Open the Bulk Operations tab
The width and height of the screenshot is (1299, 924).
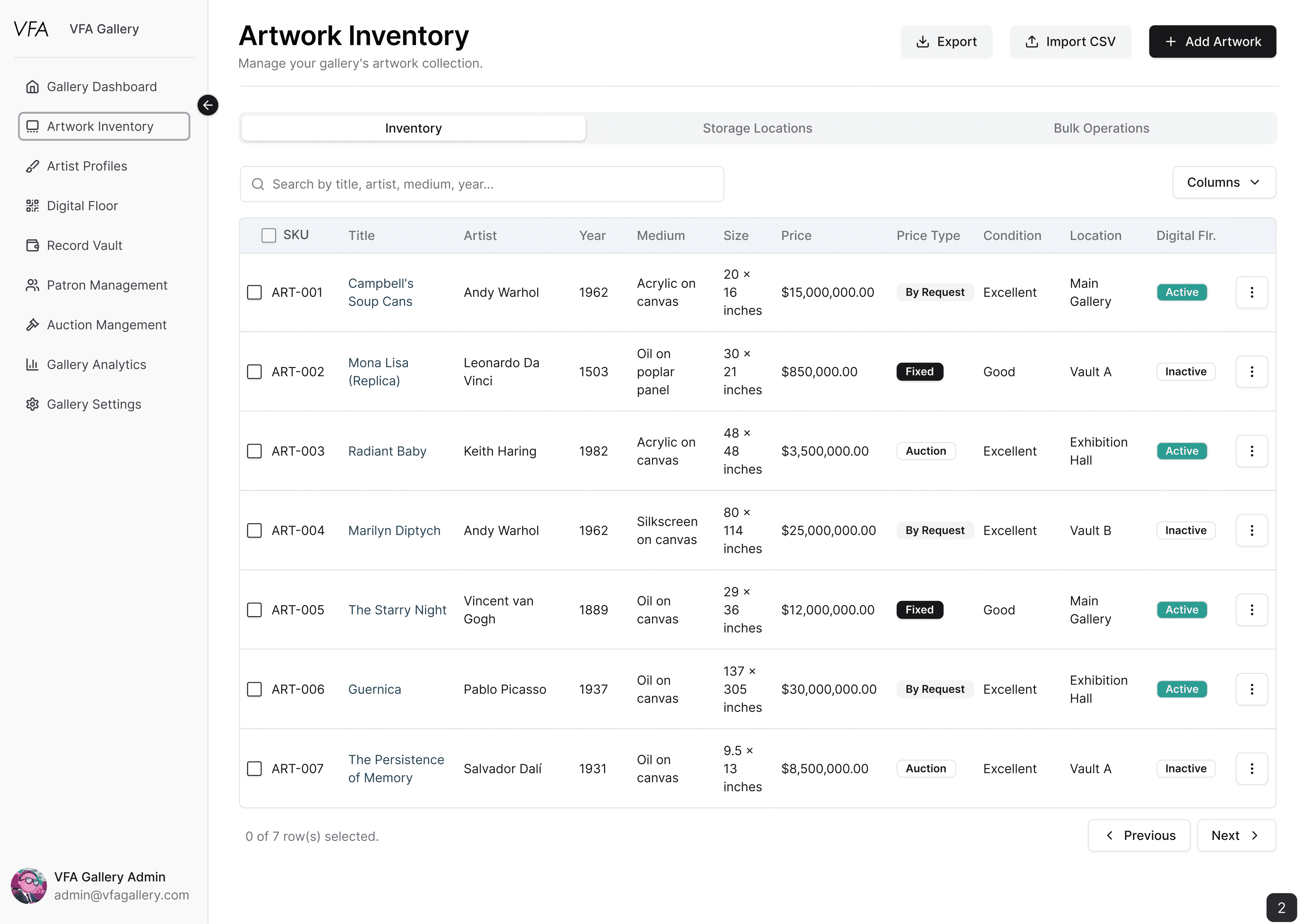tap(1101, 128)
